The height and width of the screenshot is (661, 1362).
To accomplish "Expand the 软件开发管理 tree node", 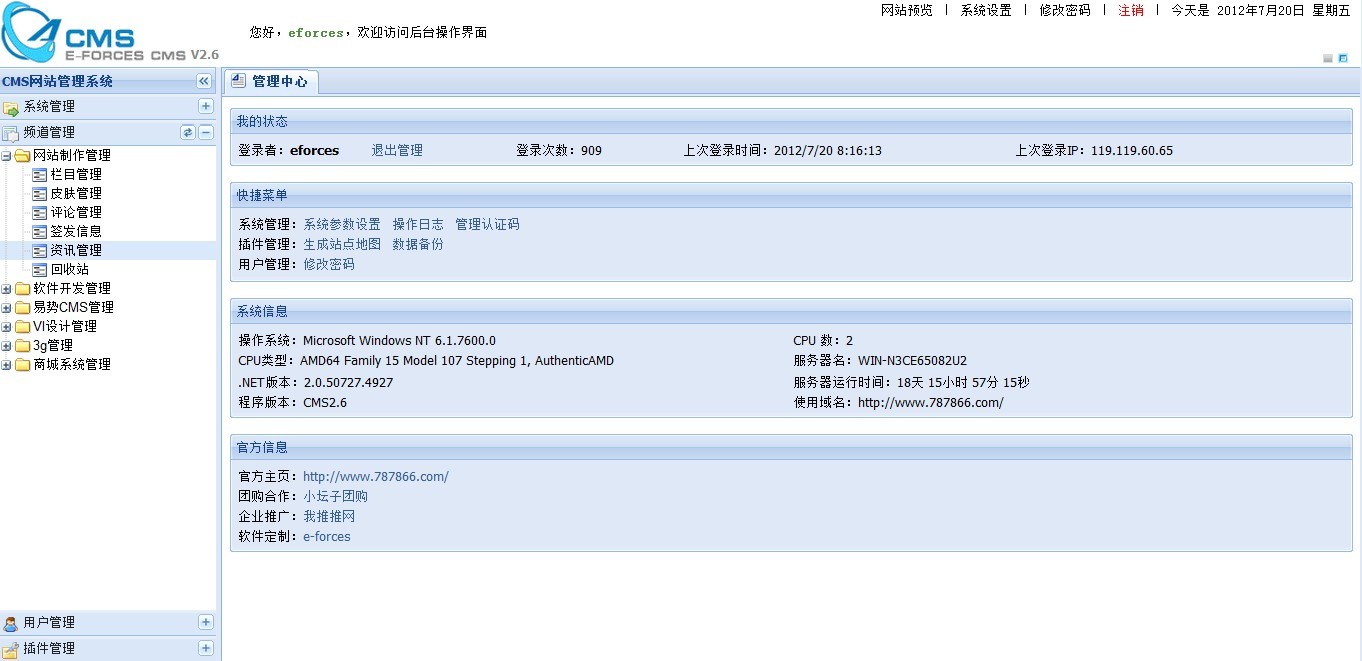I will [8, 288].
